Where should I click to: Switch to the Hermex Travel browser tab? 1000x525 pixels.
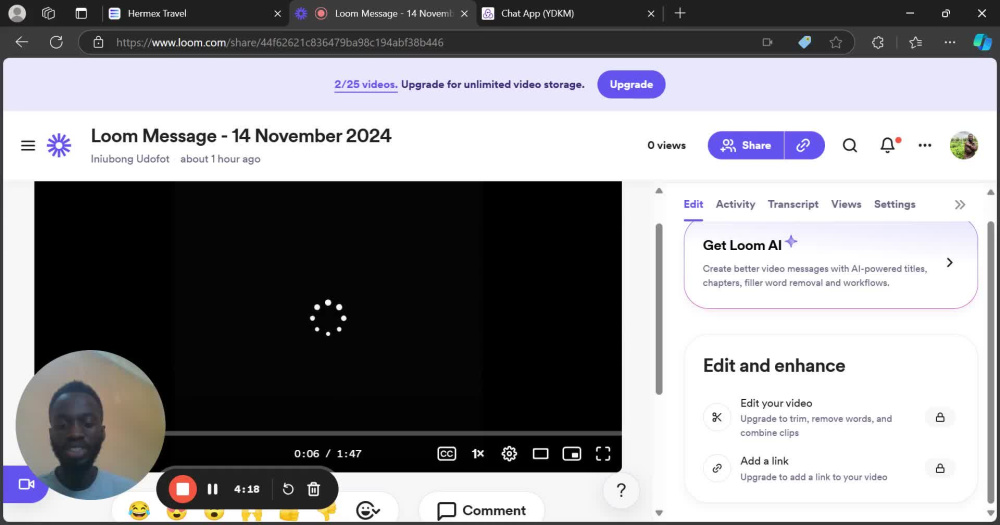[x=195, y=13]
